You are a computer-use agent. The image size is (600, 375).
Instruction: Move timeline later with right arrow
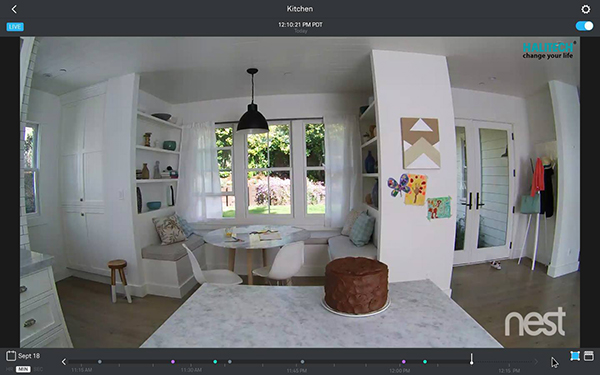(536, 362)
